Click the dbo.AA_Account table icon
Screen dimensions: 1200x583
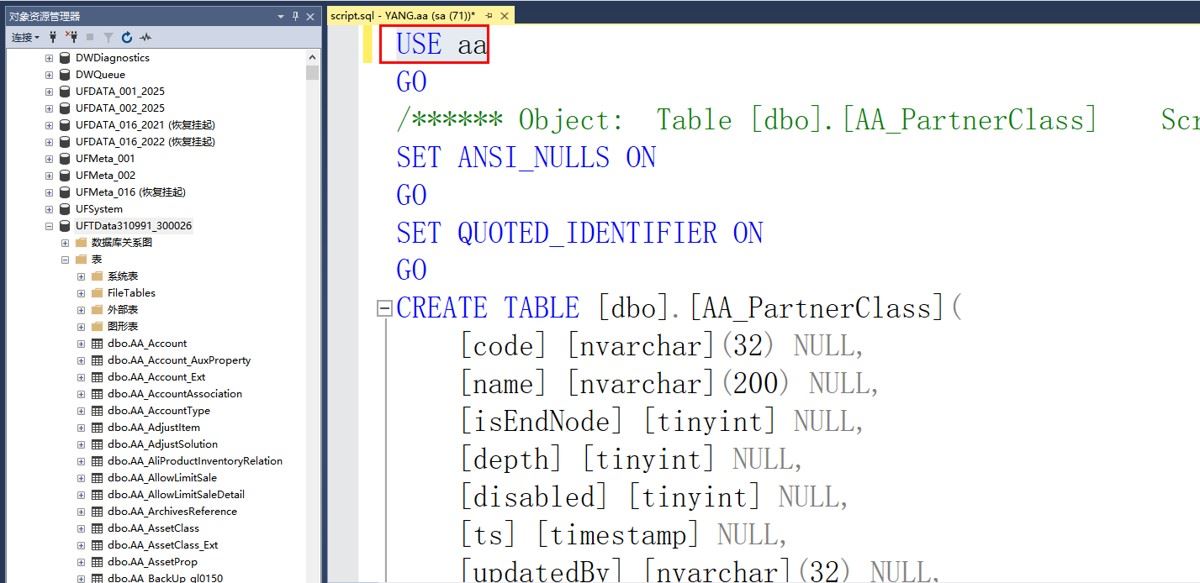(x=97, y=343)
